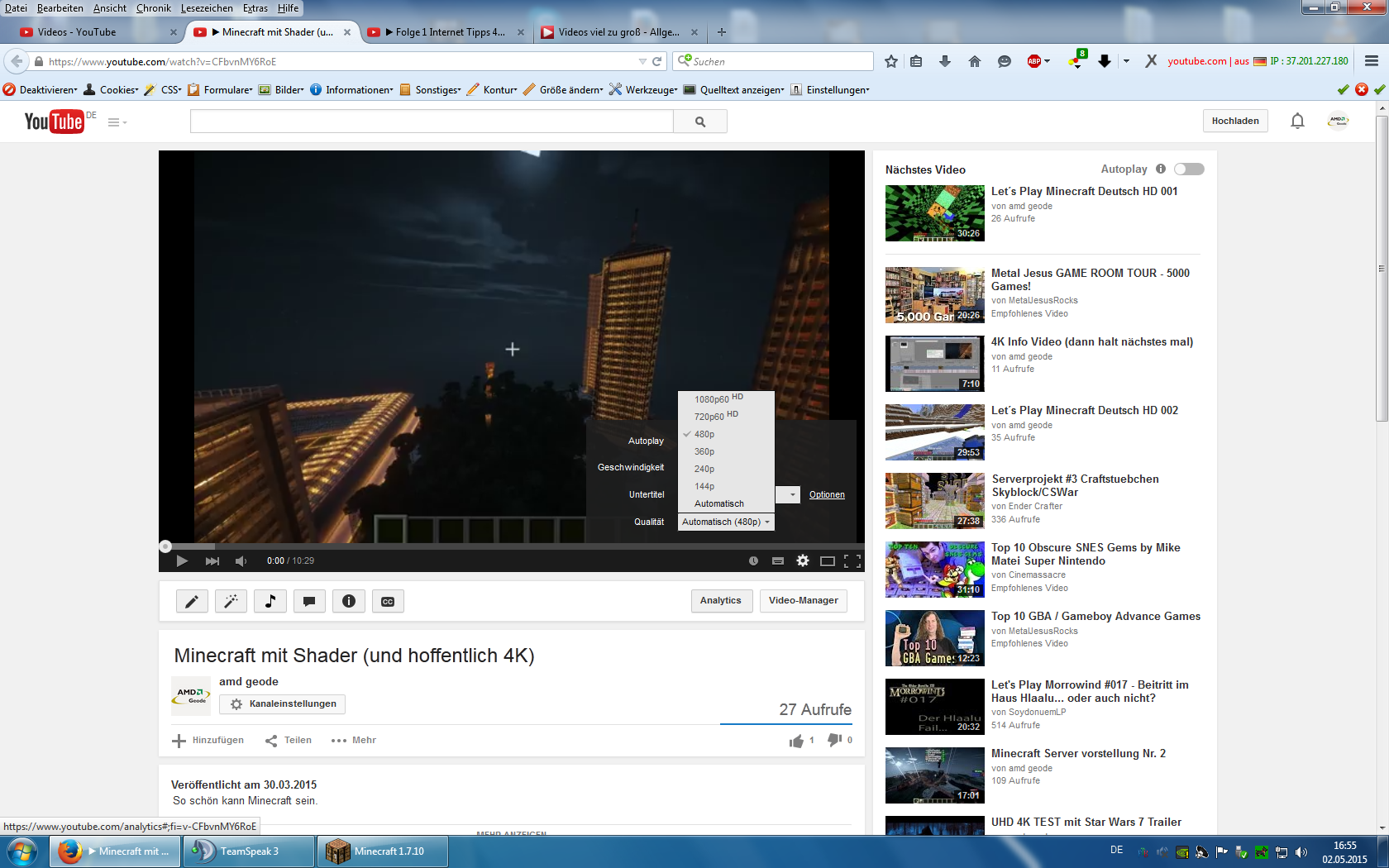Toggle the Autoplay switch in sidebar
1389x868 pixels.
[x=1189, y=169]
